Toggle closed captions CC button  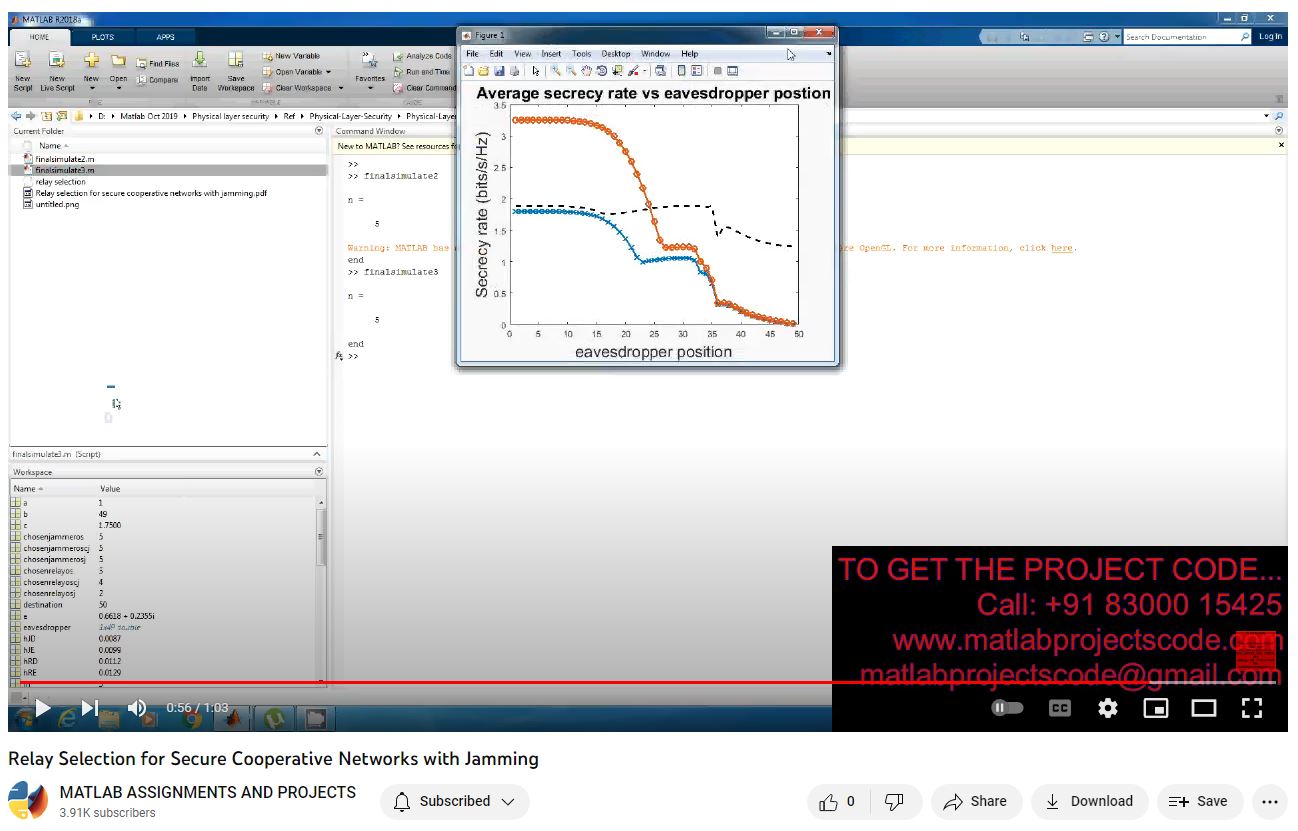tap(1059, 708)
